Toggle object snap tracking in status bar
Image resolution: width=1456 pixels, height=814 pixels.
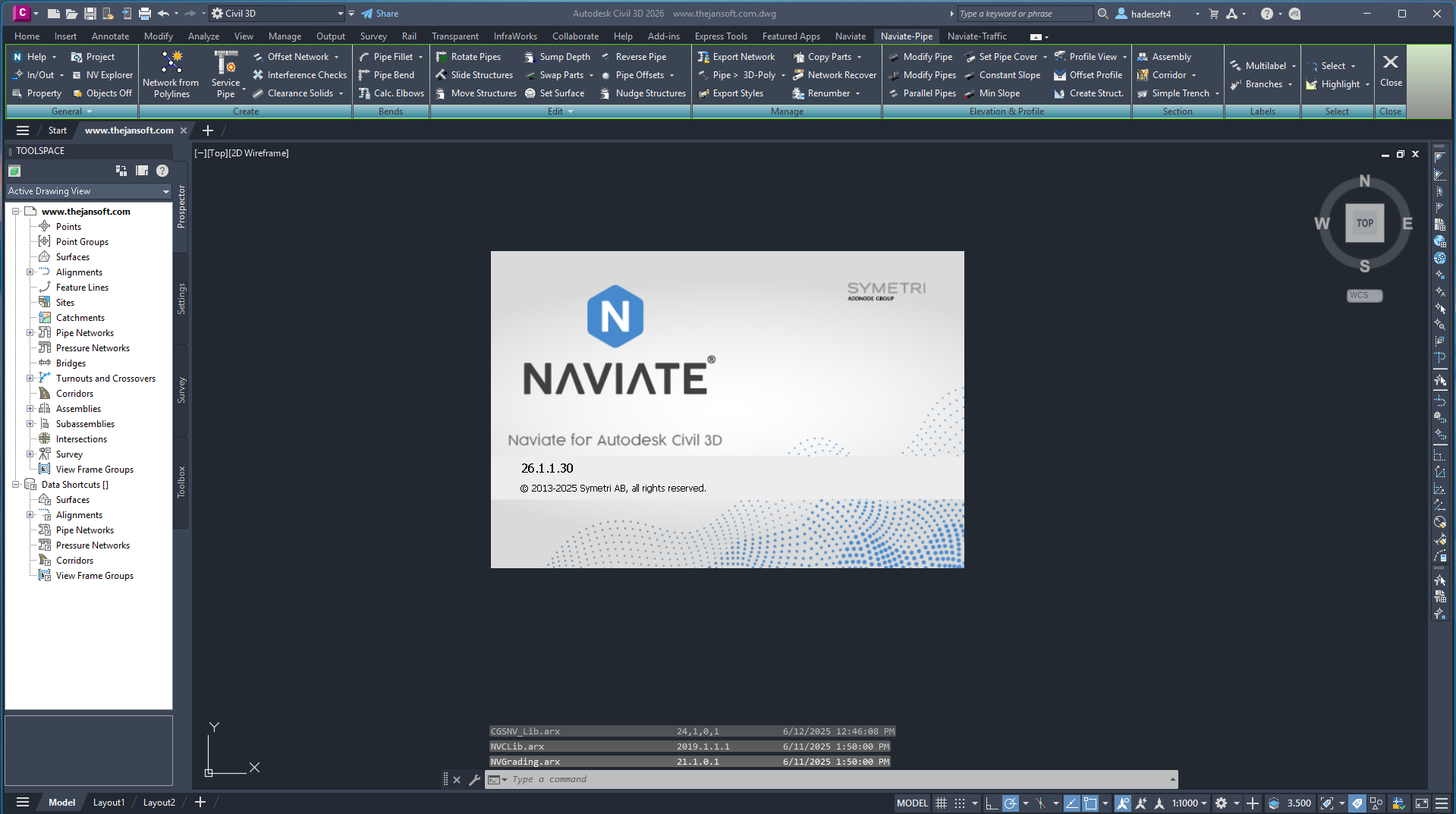click(1071, 803)
